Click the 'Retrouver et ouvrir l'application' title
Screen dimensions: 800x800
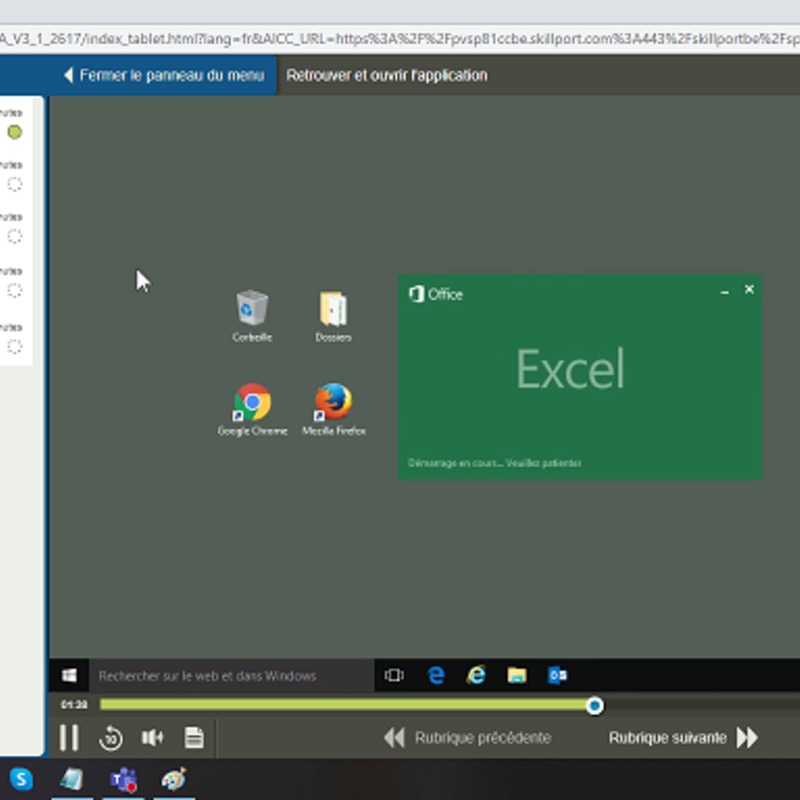(387, 76)
